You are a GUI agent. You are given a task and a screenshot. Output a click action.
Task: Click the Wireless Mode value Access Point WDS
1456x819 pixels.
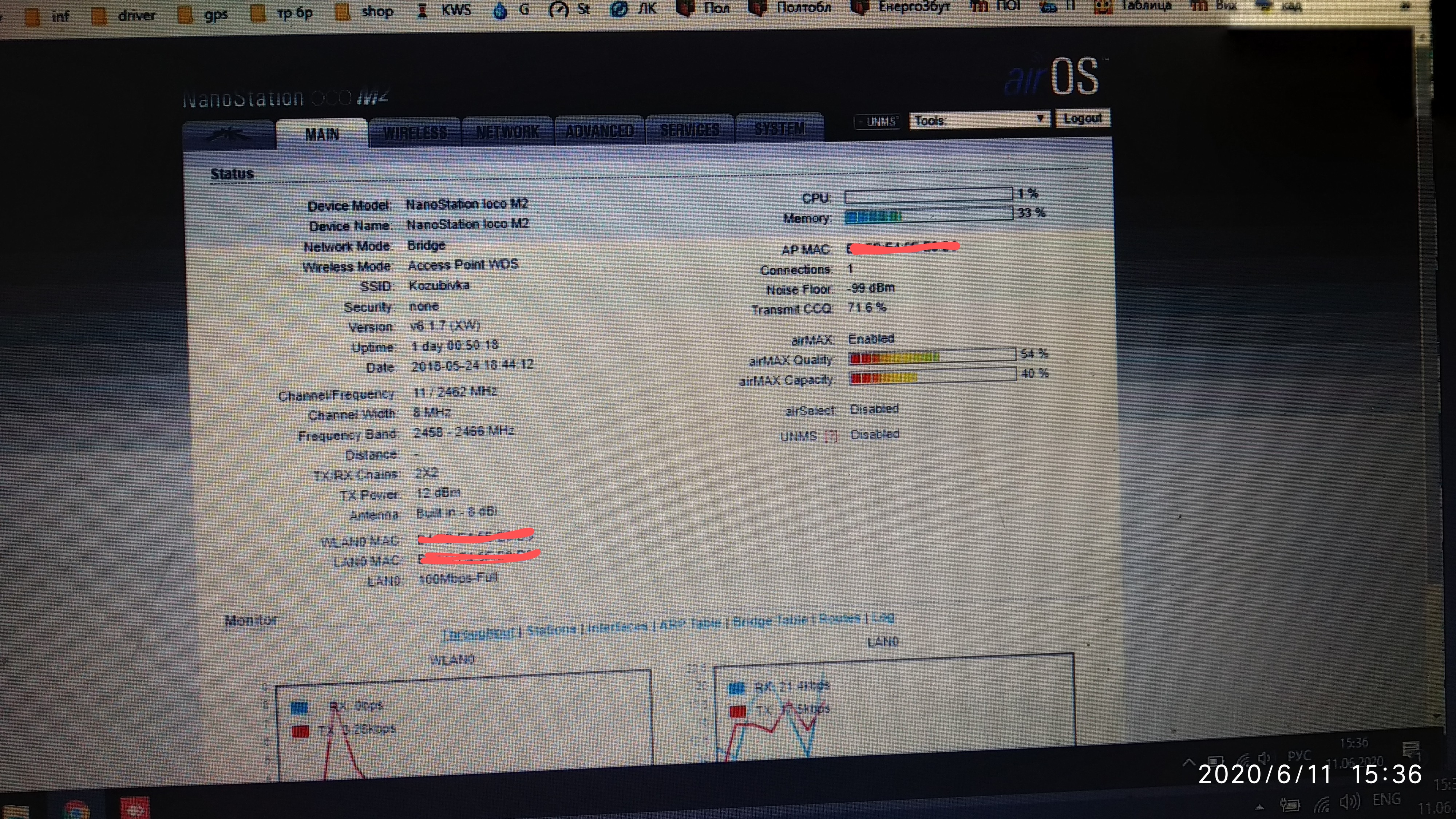click(x=463, y=265)
